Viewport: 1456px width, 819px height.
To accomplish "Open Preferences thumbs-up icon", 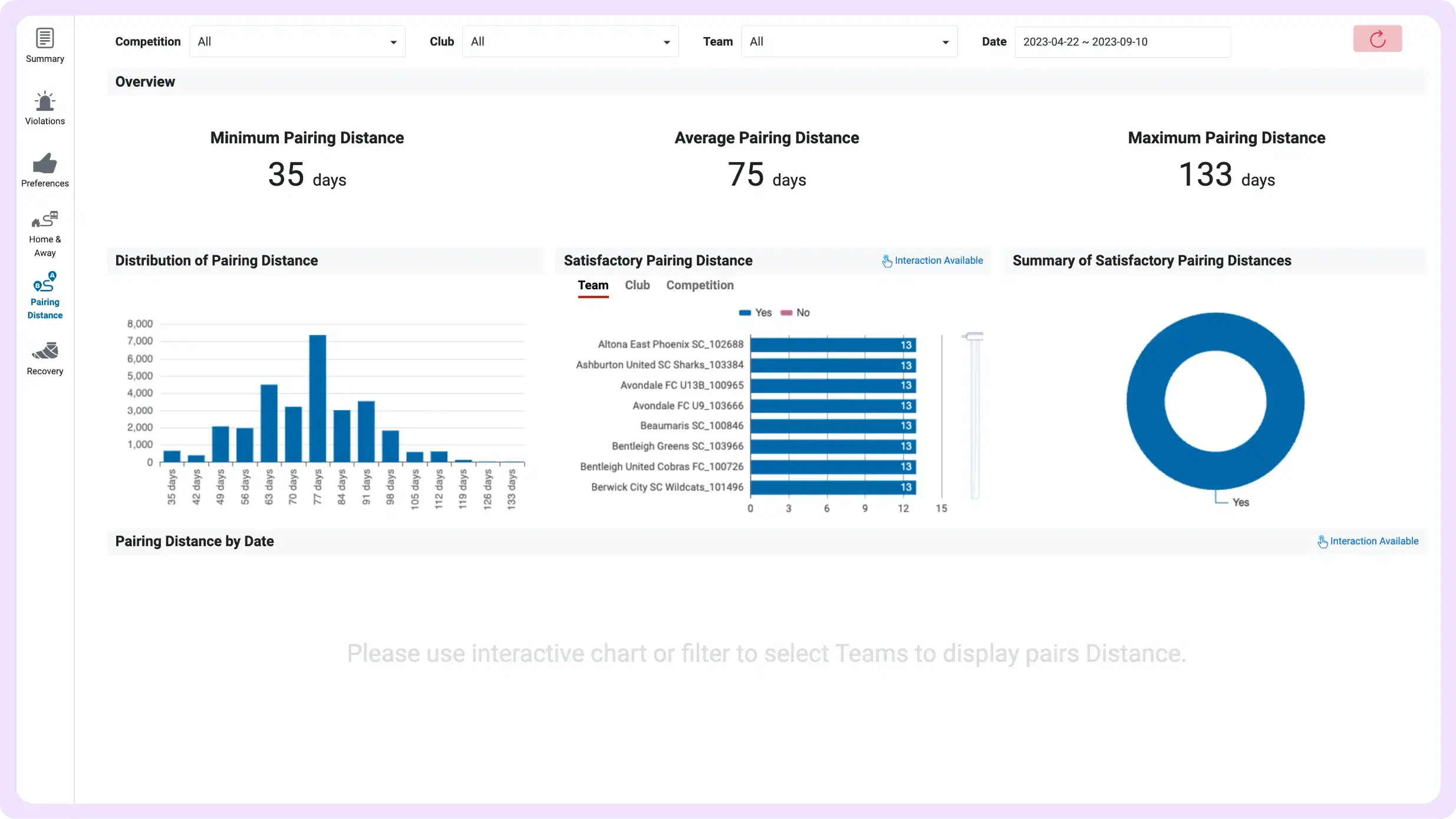I will (45, 164).
